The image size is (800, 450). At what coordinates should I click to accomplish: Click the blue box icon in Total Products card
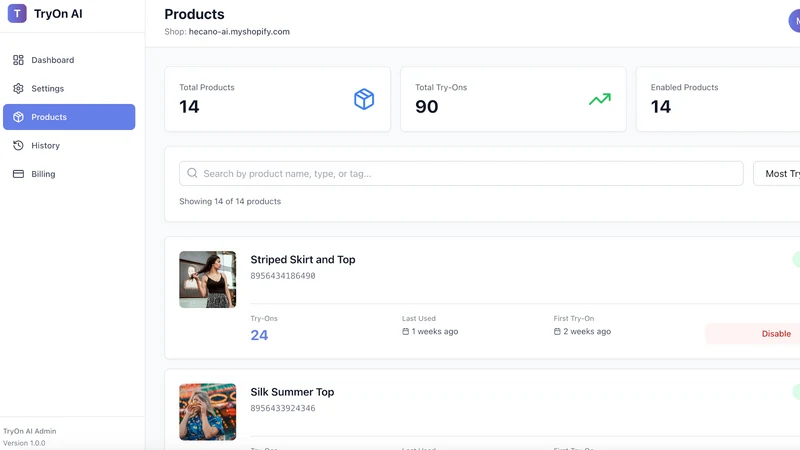[x=364, y=99]
